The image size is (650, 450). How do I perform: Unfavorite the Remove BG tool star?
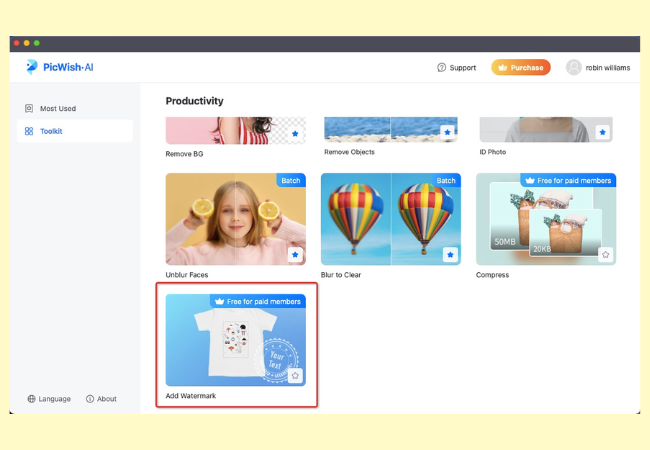(295, 132)
